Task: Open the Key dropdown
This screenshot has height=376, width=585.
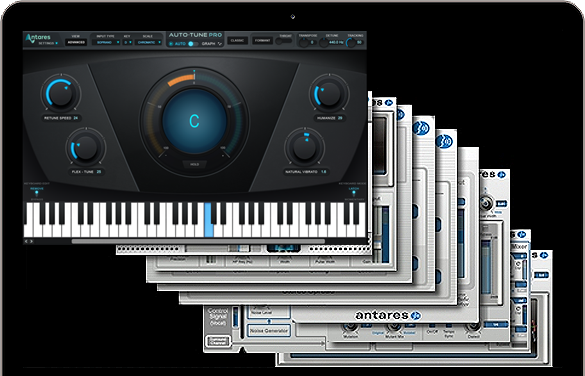Action: (128, 43)
